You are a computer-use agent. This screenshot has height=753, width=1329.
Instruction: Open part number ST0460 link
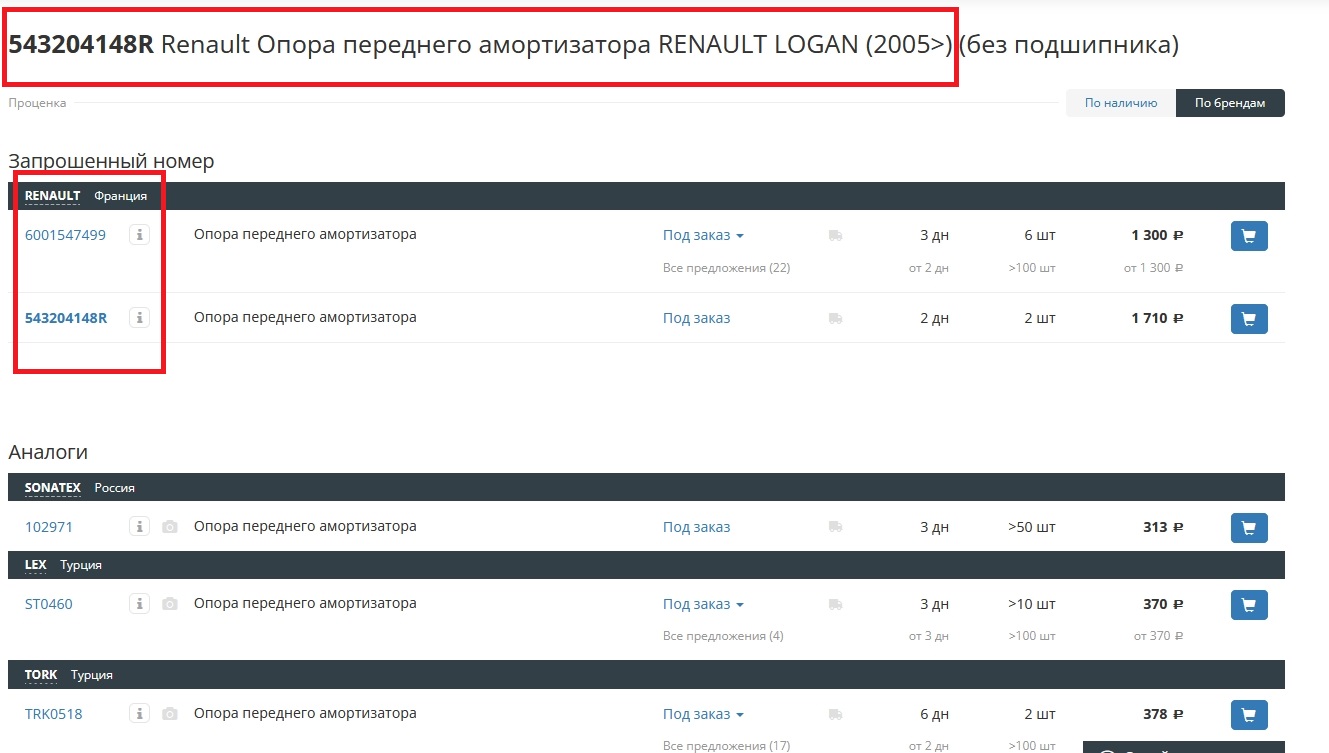point(49,604)
